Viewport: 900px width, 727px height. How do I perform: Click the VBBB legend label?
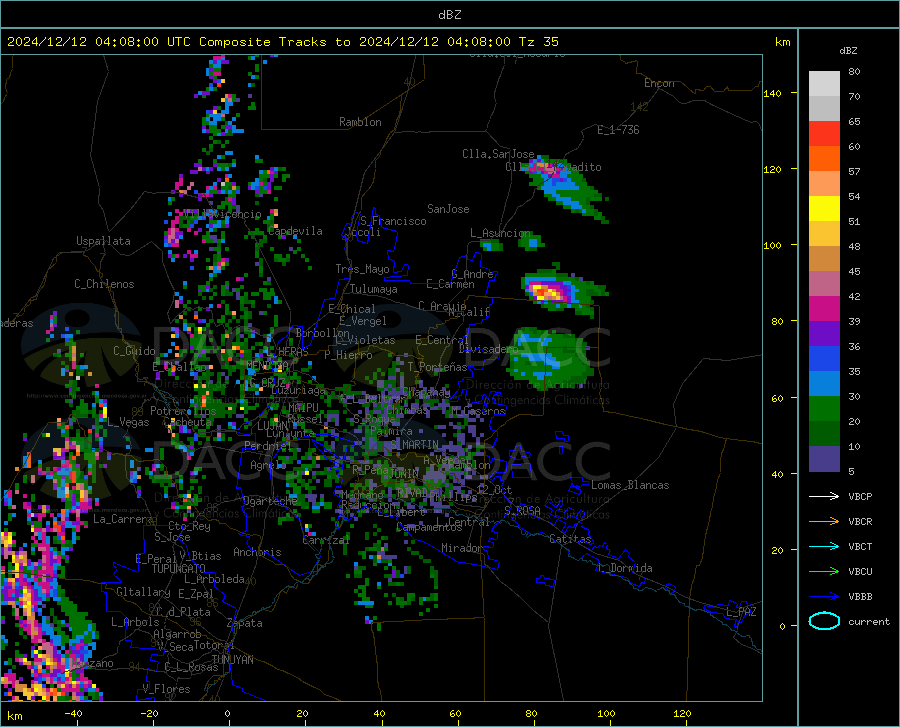[x=860, y=597]
